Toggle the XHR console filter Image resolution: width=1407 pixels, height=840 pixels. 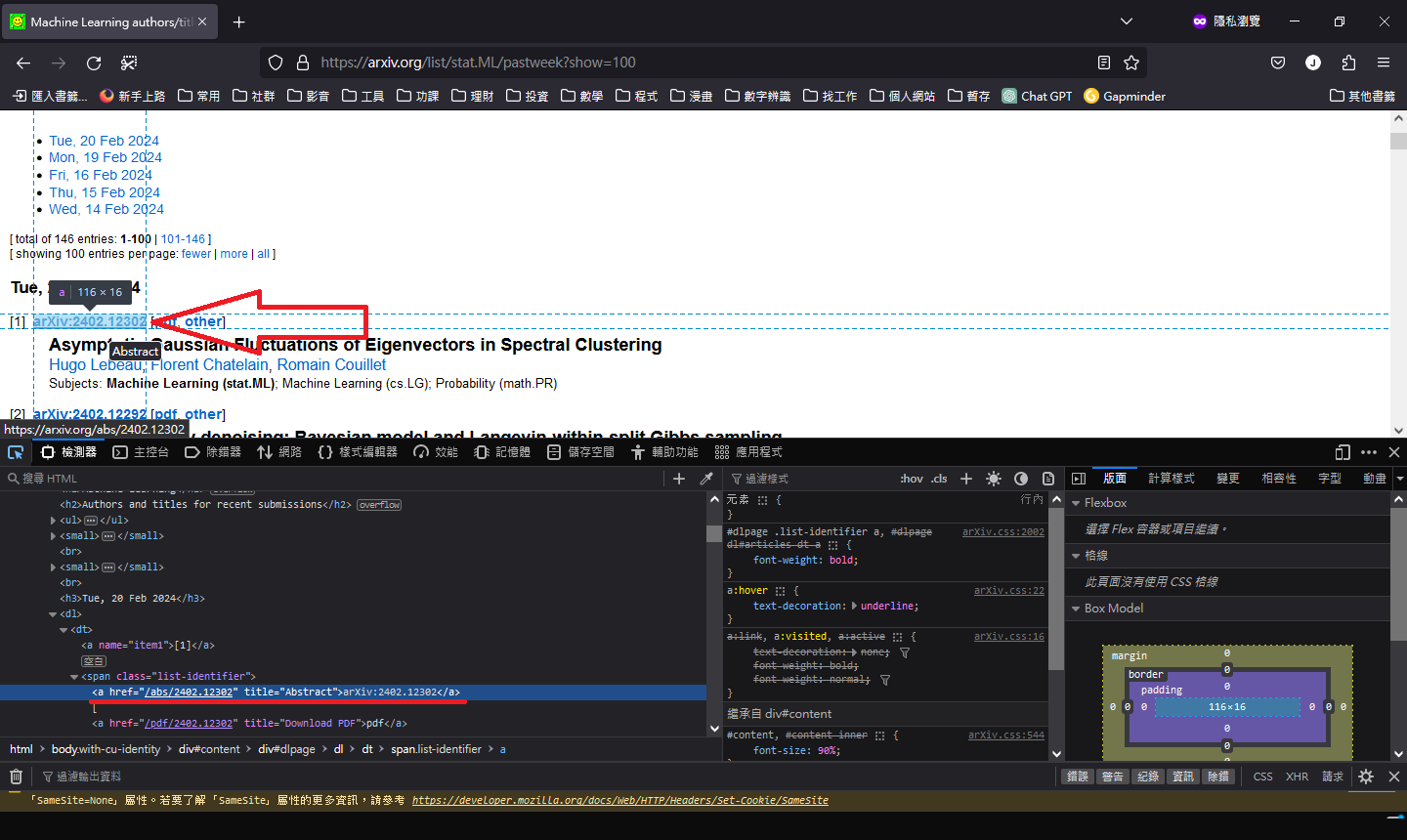pos(1297,777)
